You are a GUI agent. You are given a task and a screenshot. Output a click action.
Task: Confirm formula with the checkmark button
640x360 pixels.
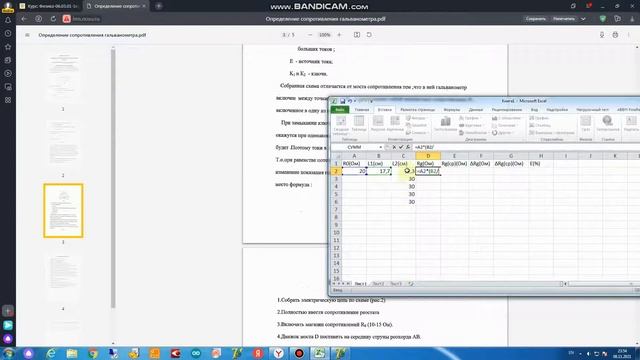[x=401, y=147]
